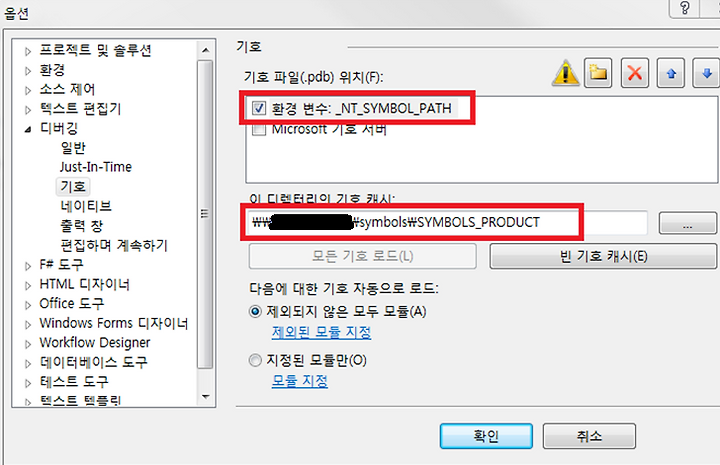The width and height of the screenshot is (720, 465).
Task: Select the 제외되지 않은 모든 모듈 radio button
Action: [x=255, y=312]
